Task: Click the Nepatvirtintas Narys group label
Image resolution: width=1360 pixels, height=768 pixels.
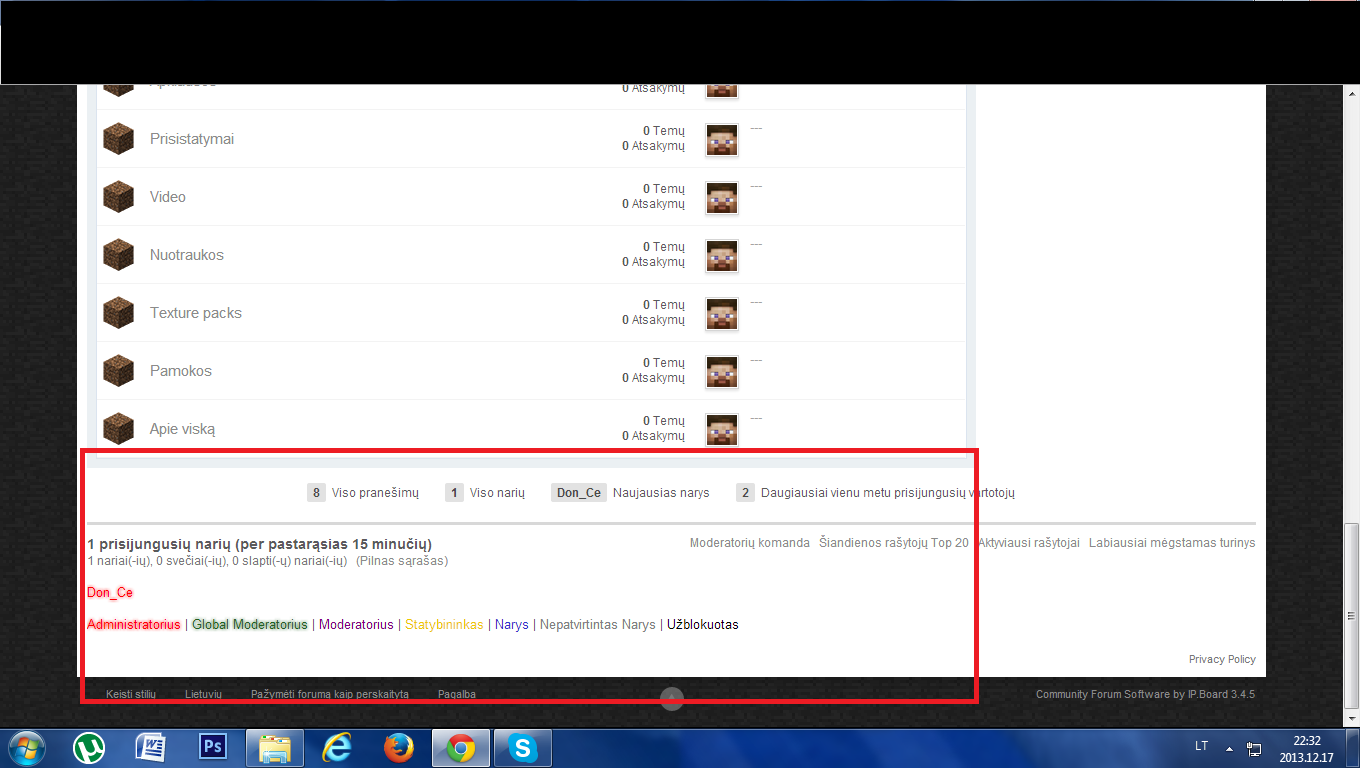Action: click(x=598, y=625)
